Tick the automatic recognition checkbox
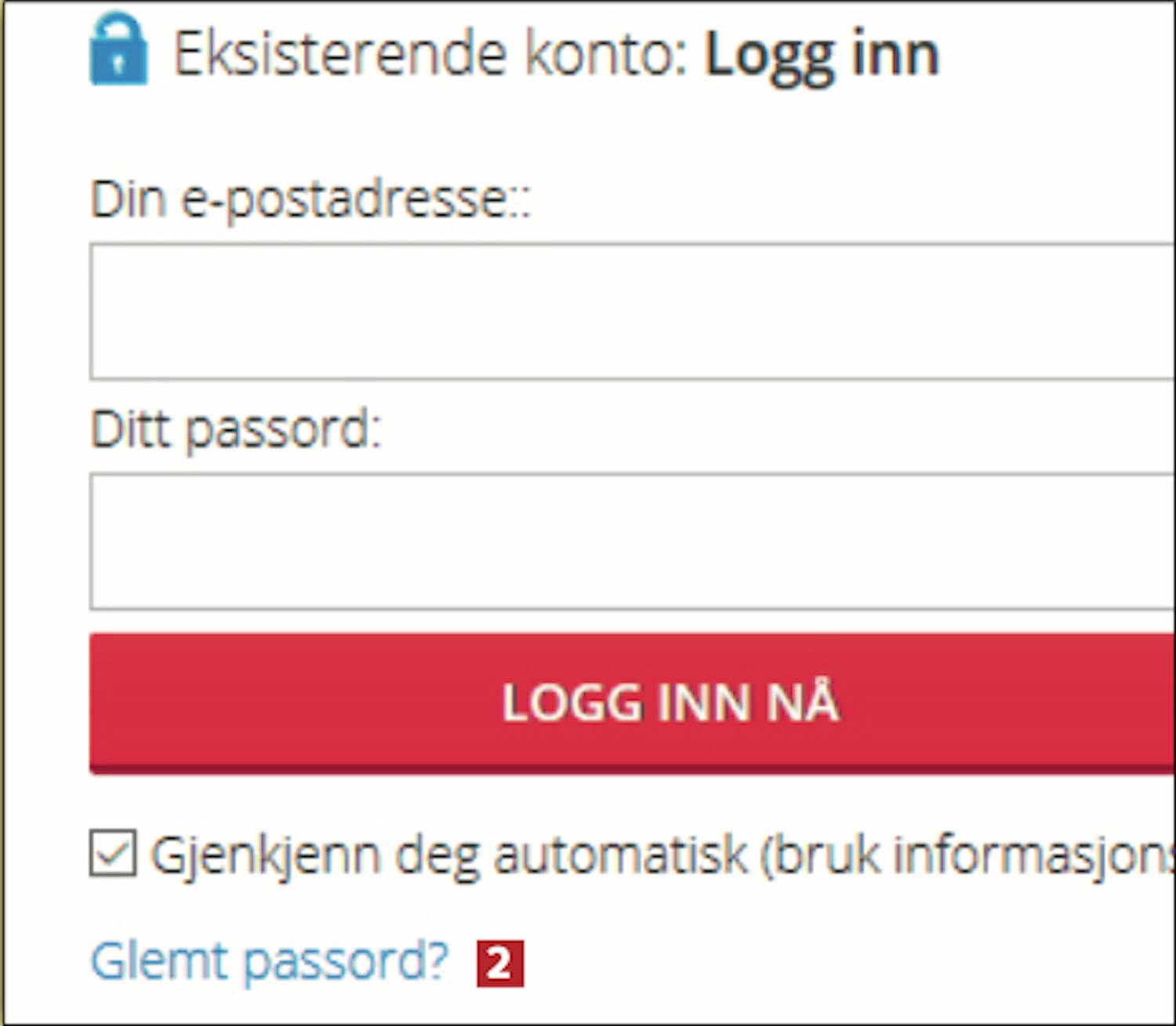The image size is (1176, 1026). pos(113,853)
